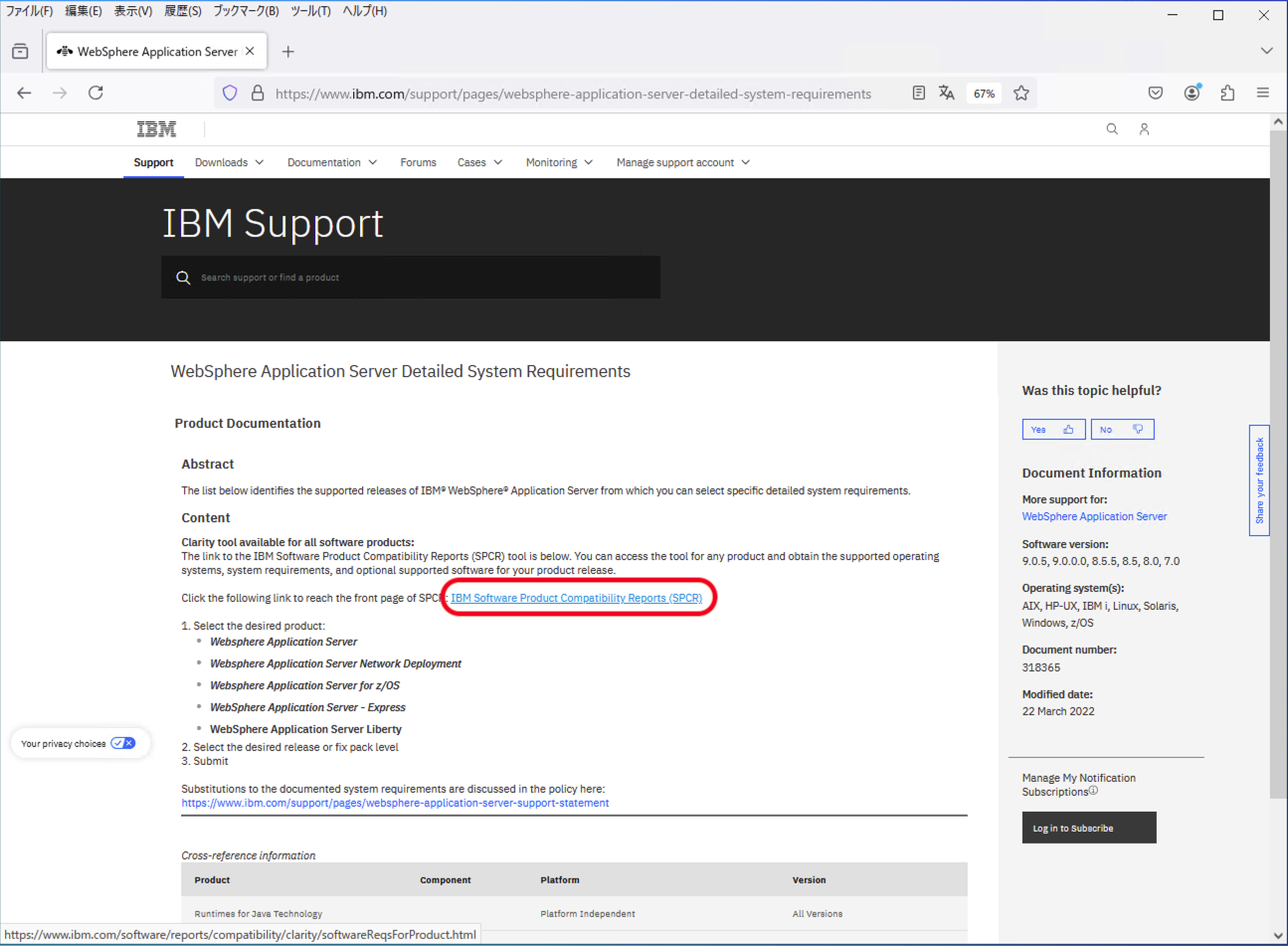Open the Firefox account menu
This screenshot has height=946, width=1288.
click(x=1192, y=93)
